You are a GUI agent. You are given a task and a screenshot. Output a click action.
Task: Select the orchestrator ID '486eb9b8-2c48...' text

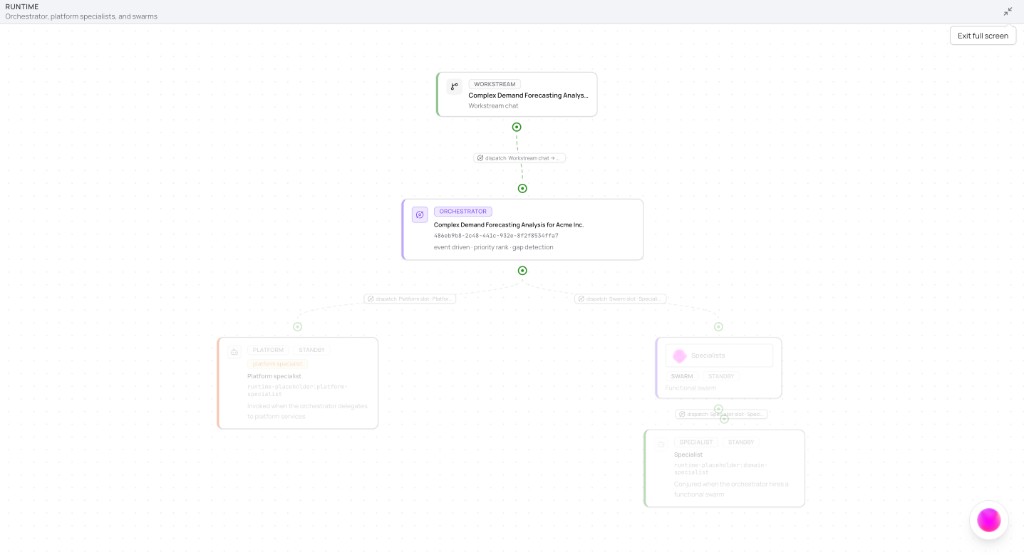[x=496, y=236]
